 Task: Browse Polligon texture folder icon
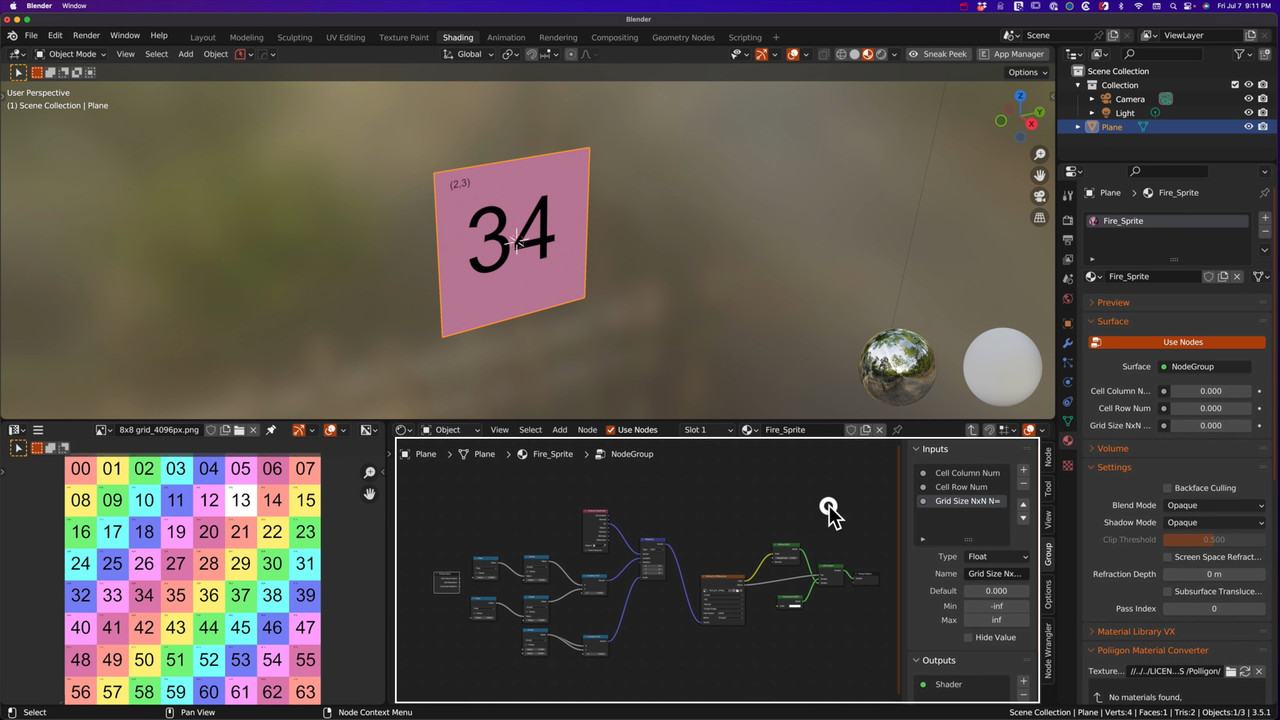pos(1232,671)
